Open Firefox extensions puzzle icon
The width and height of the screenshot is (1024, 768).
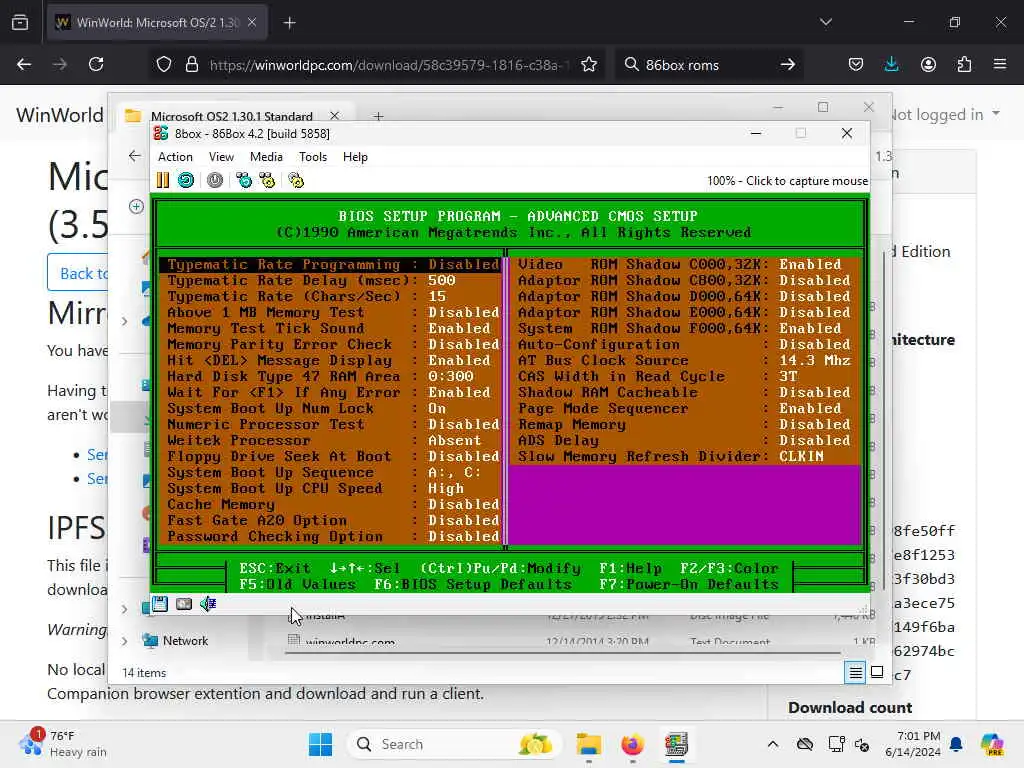tap(964, 64)
